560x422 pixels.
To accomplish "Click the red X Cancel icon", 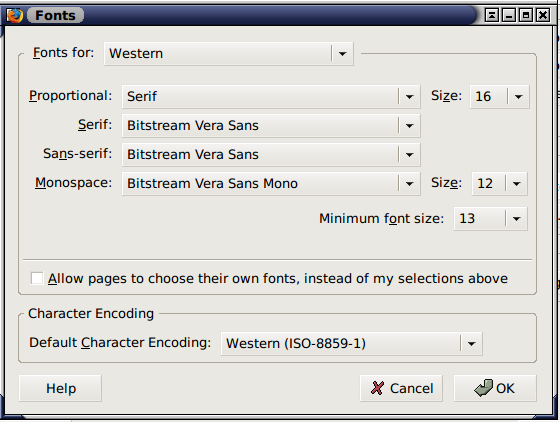I will [377, 388].
